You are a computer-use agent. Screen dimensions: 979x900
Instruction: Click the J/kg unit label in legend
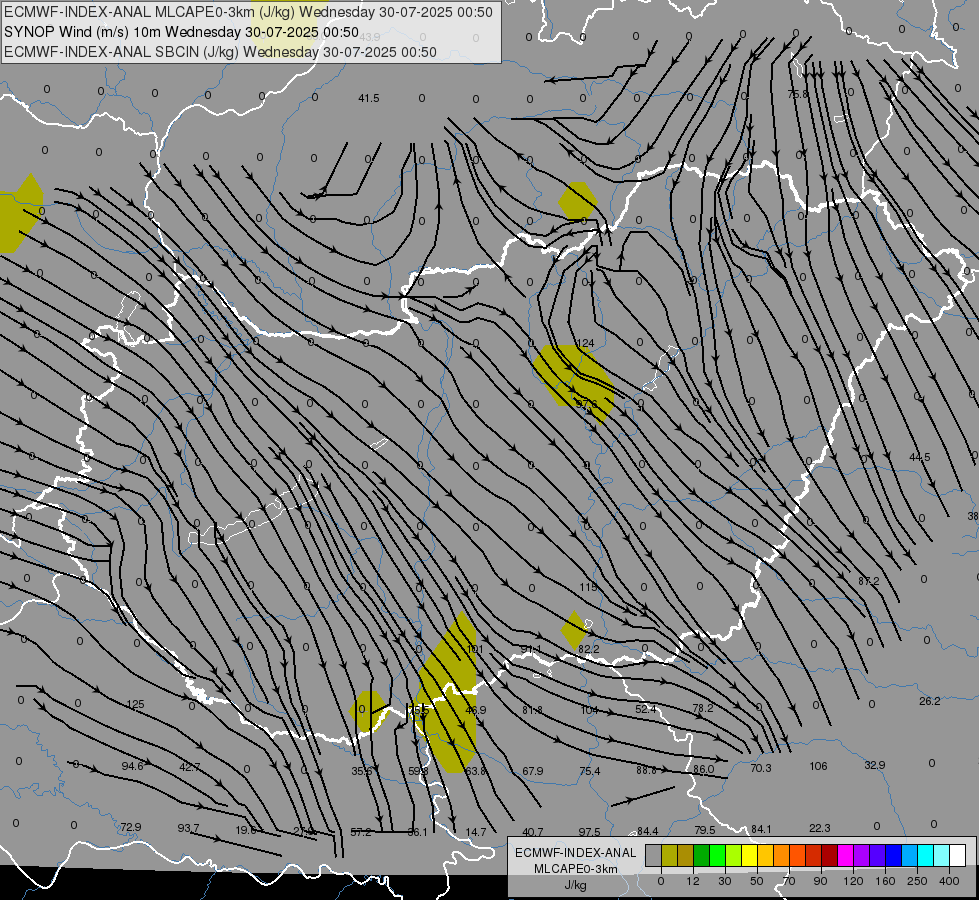coord(576,885)
